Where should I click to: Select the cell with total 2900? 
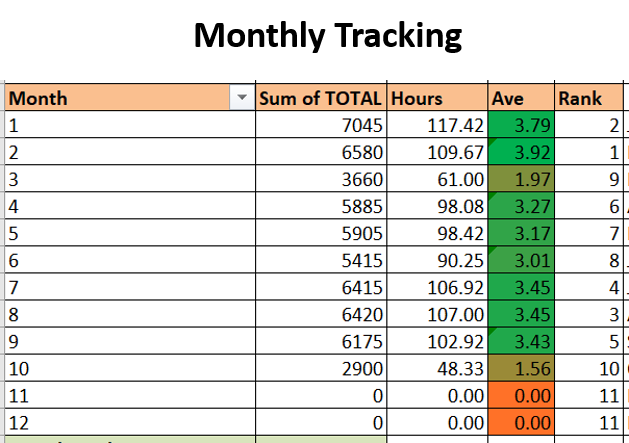coord(320,369)
